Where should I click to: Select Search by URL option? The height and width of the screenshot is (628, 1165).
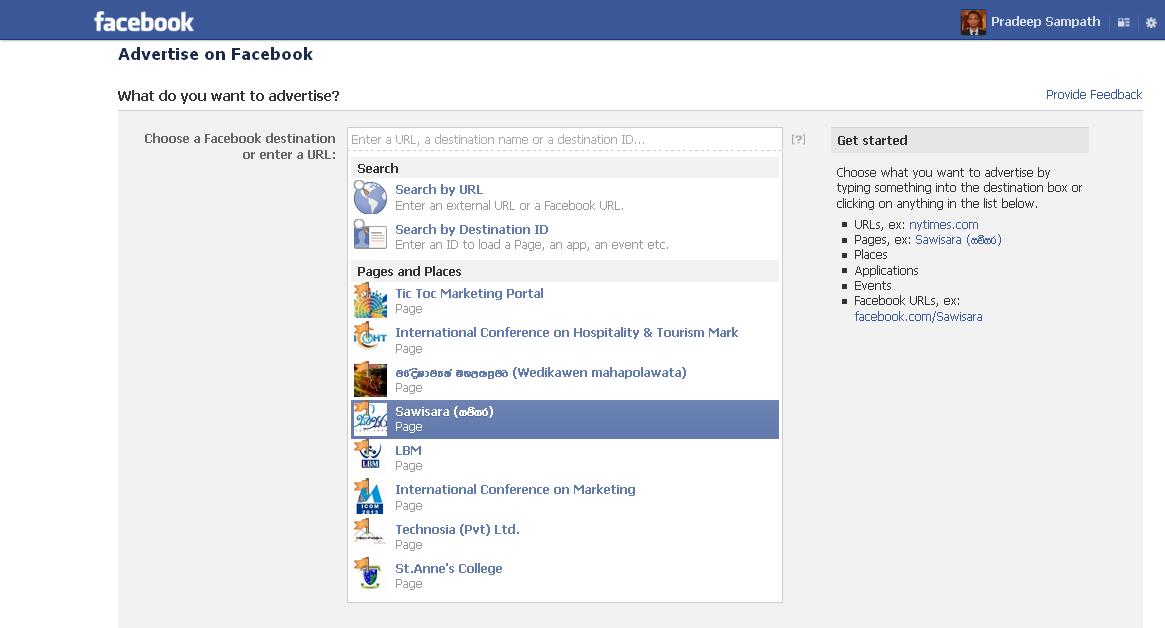[x=565, y=197]
